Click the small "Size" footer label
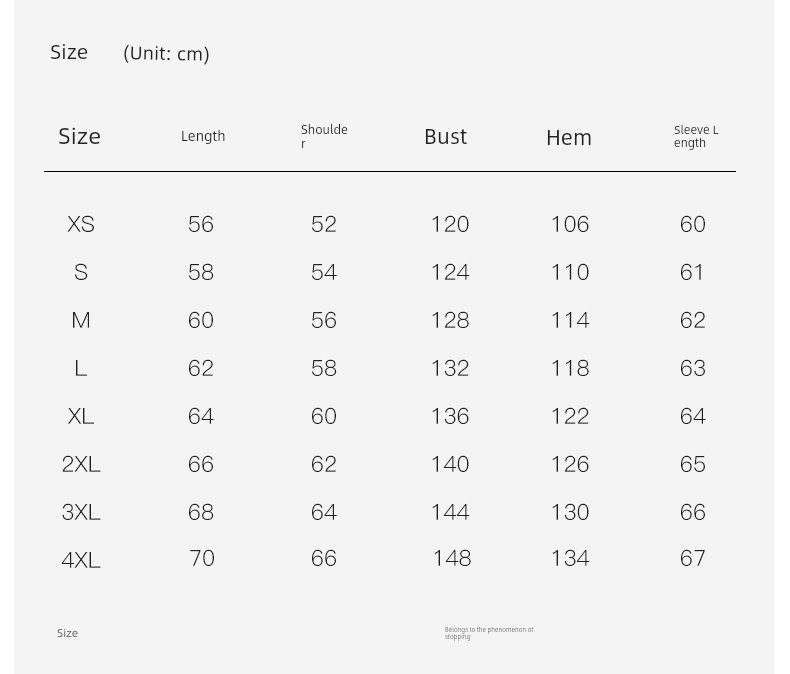The height and width of the screenshot is (674, 790). 67,633
